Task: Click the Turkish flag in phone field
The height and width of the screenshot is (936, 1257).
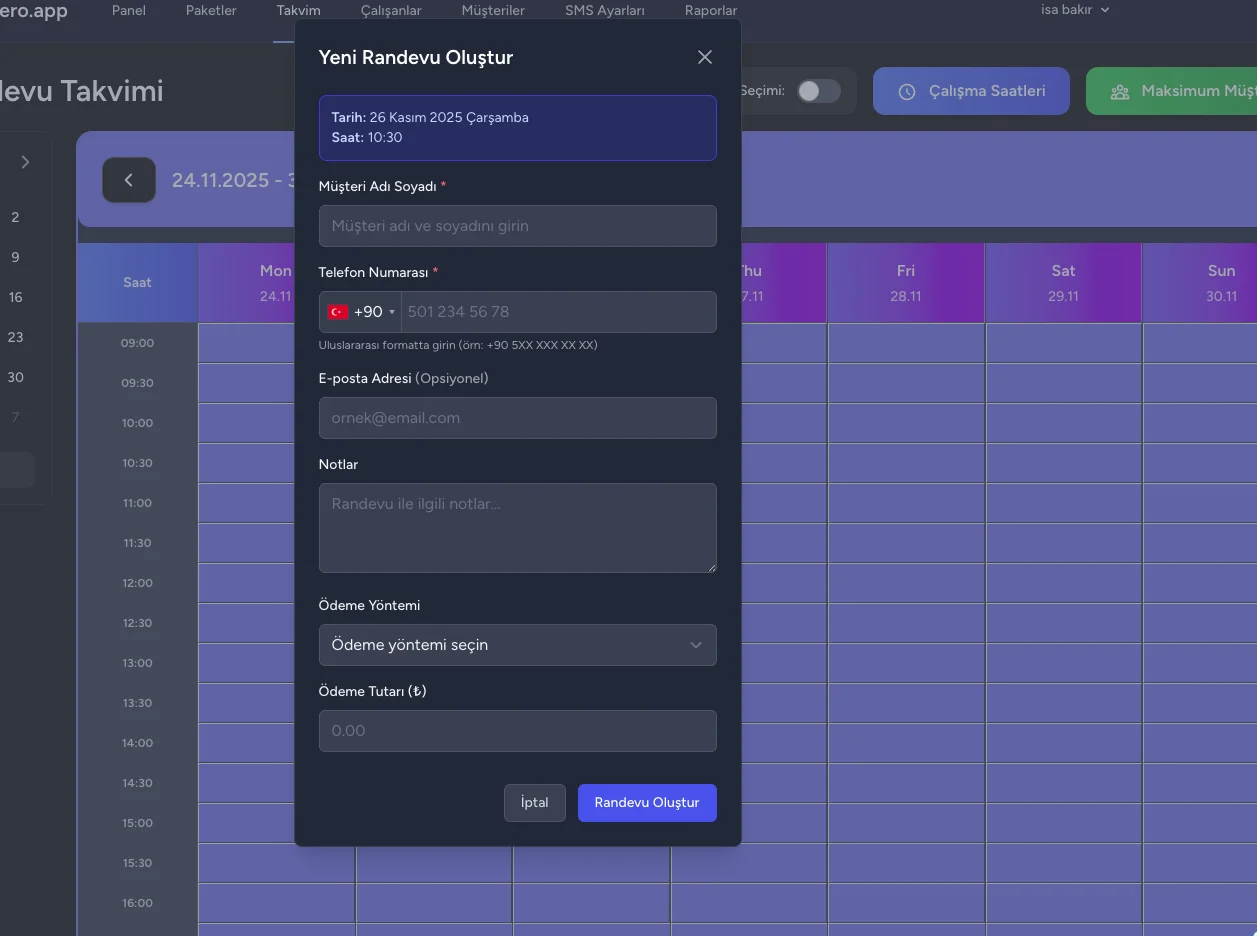Action: tap(338, 312)
